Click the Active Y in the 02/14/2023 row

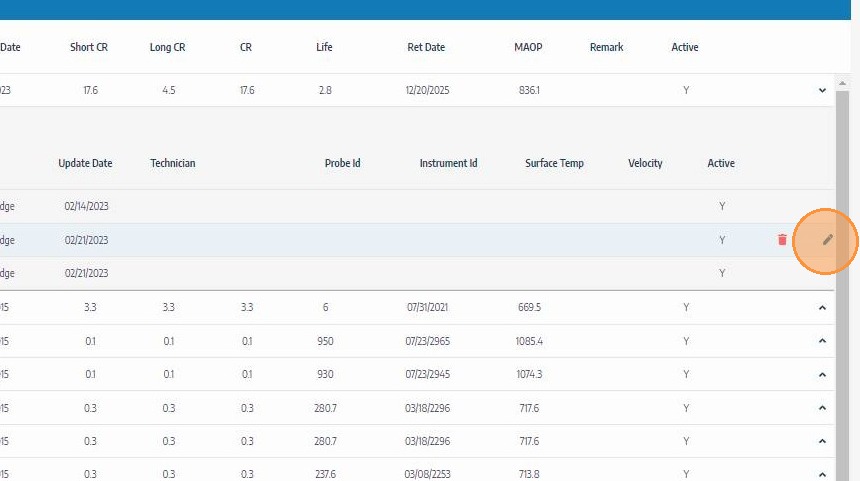coord(722,206)
